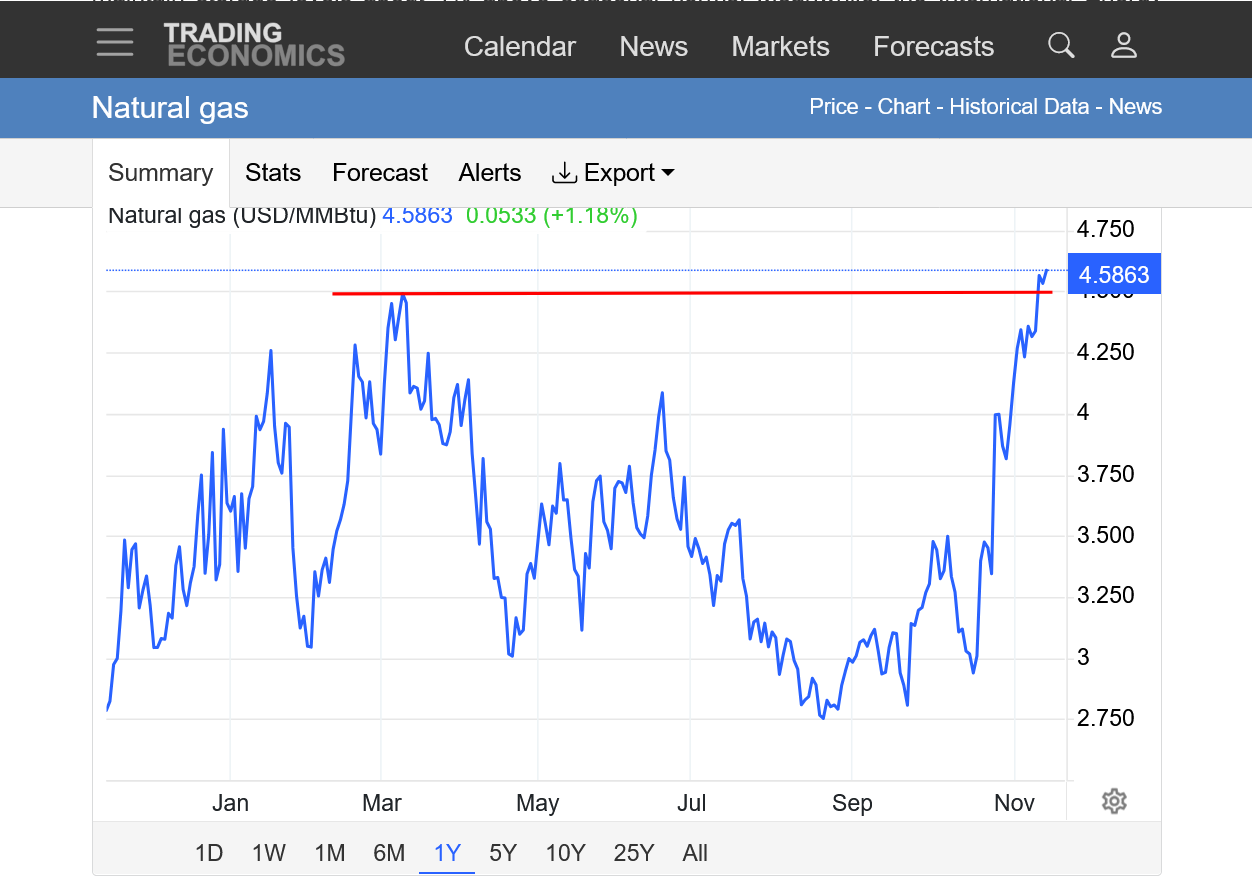Open the user account icon

pyautogui.click(x=1124, y=45)
